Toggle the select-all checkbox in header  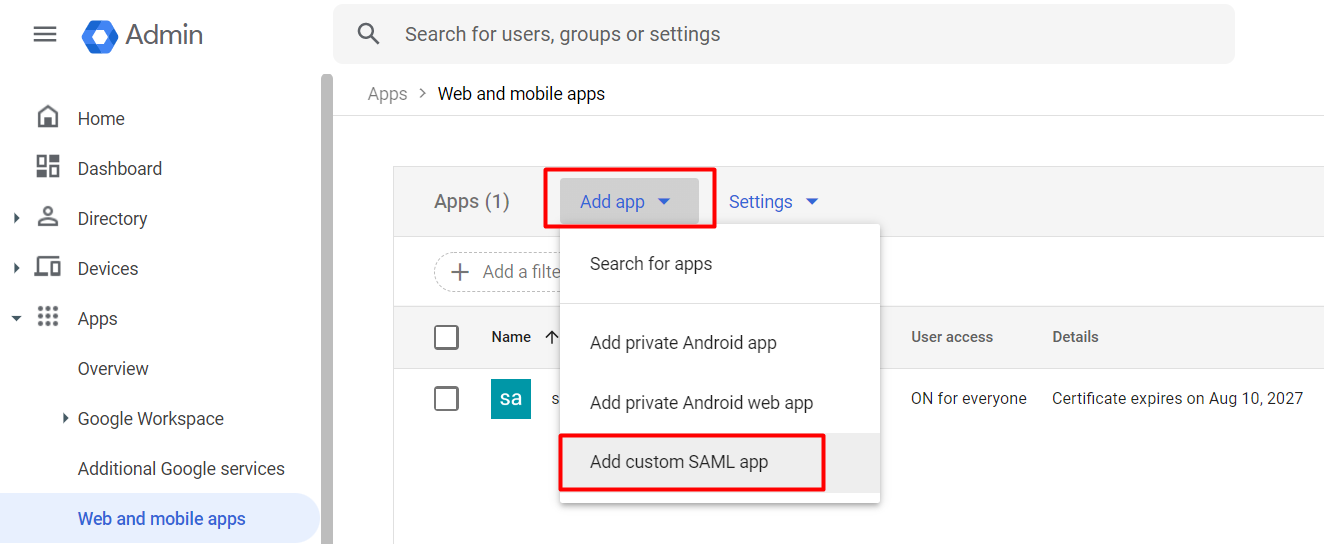point(446,337)
